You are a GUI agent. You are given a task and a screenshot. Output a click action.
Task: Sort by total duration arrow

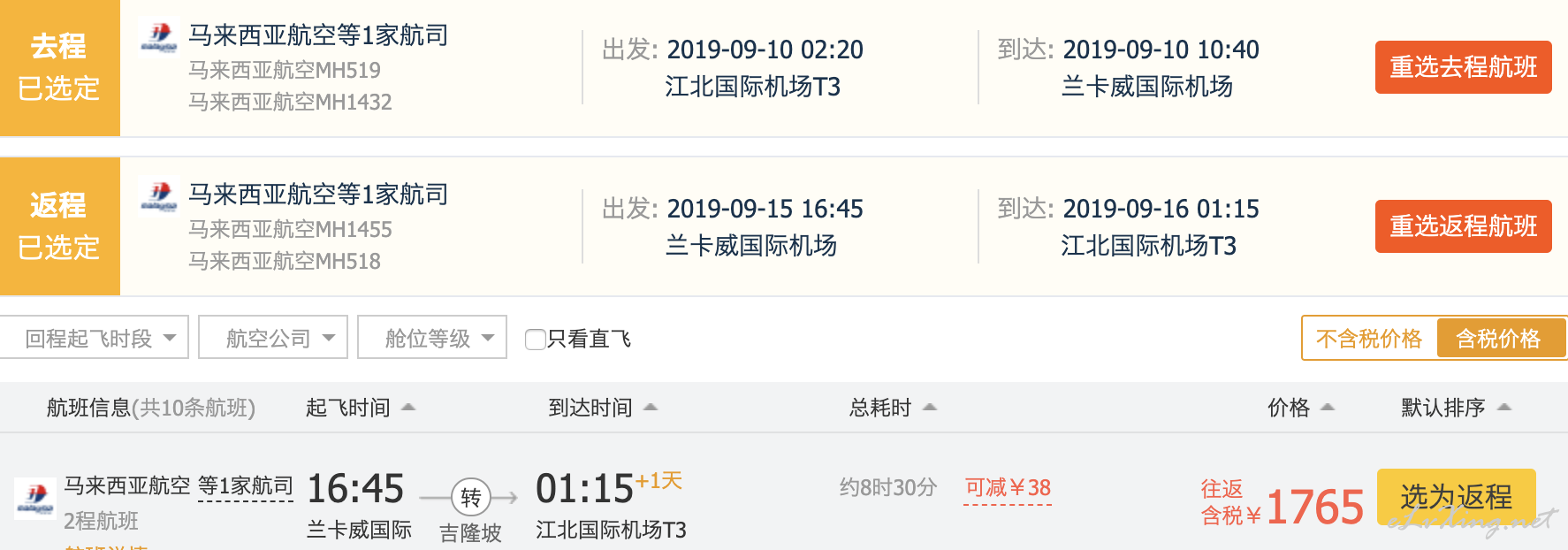click(930, 407)
